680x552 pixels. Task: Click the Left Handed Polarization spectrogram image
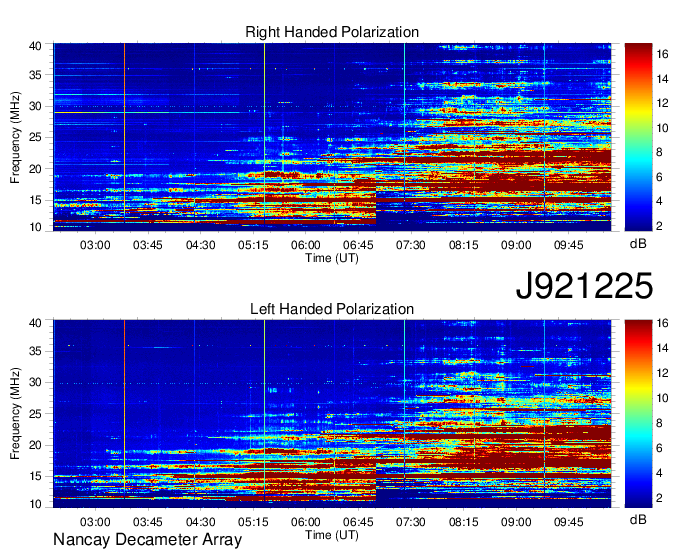click(x=332, y=414)
